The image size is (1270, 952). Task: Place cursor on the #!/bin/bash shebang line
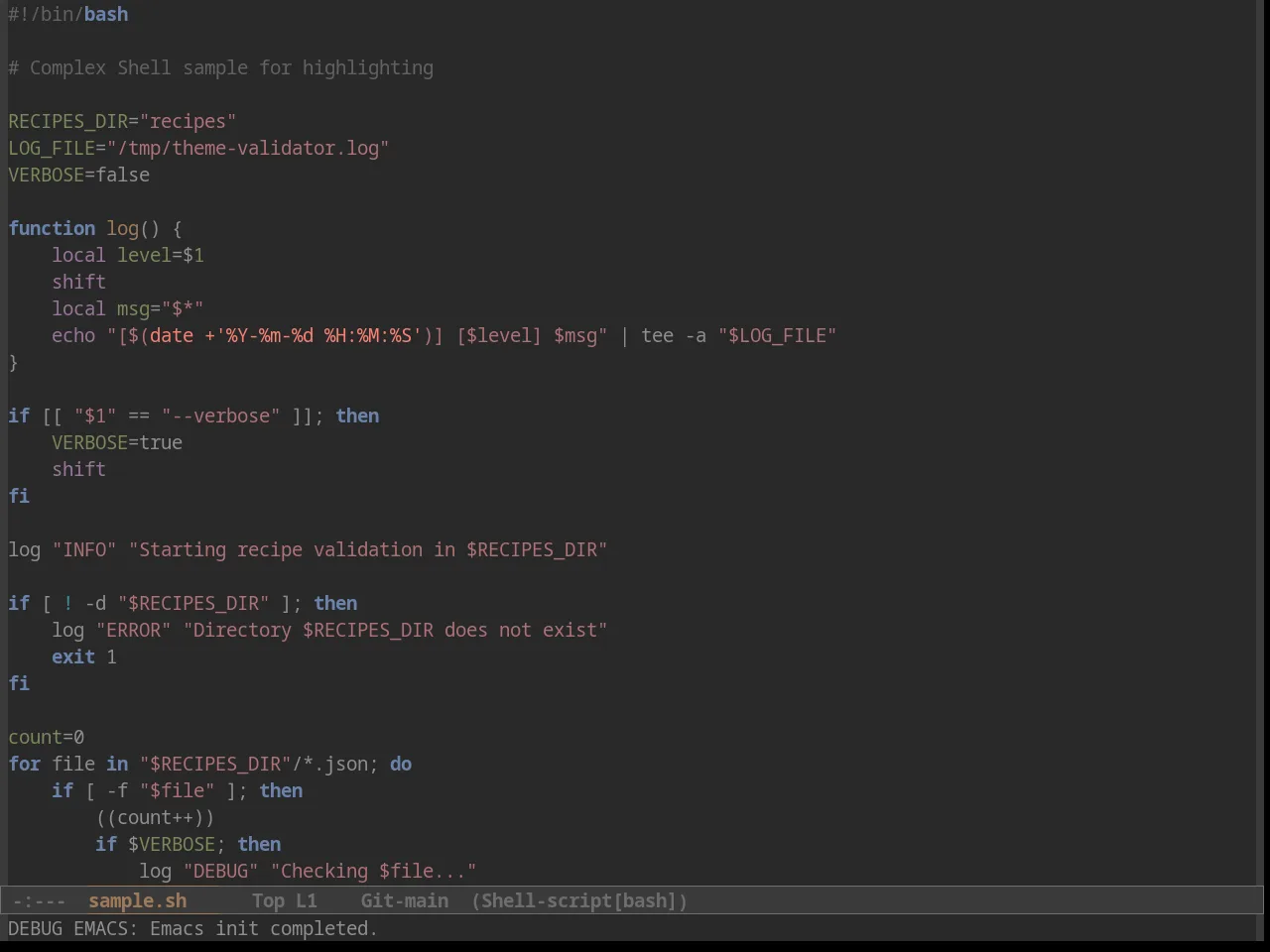(68, 14)
